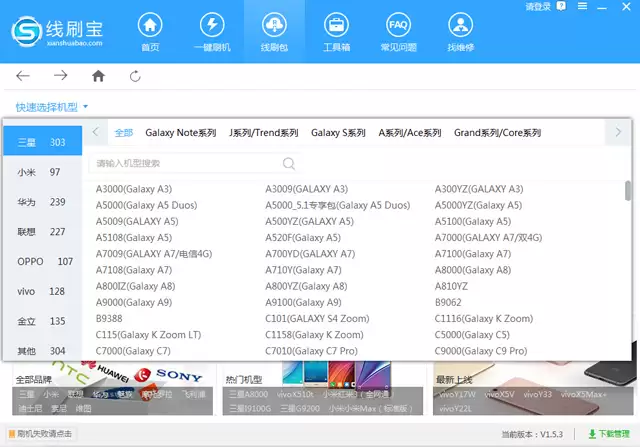
Task: Open the 首页 home icon
Action: 150,25
